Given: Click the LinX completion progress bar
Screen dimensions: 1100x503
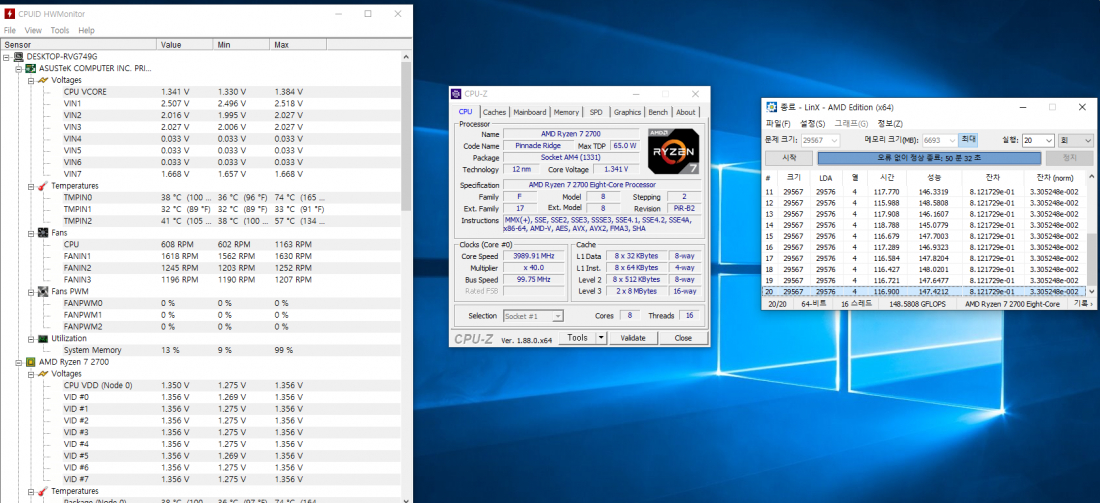Looking at the screenshot, I should pyautogui.click(x=930, y=159).
